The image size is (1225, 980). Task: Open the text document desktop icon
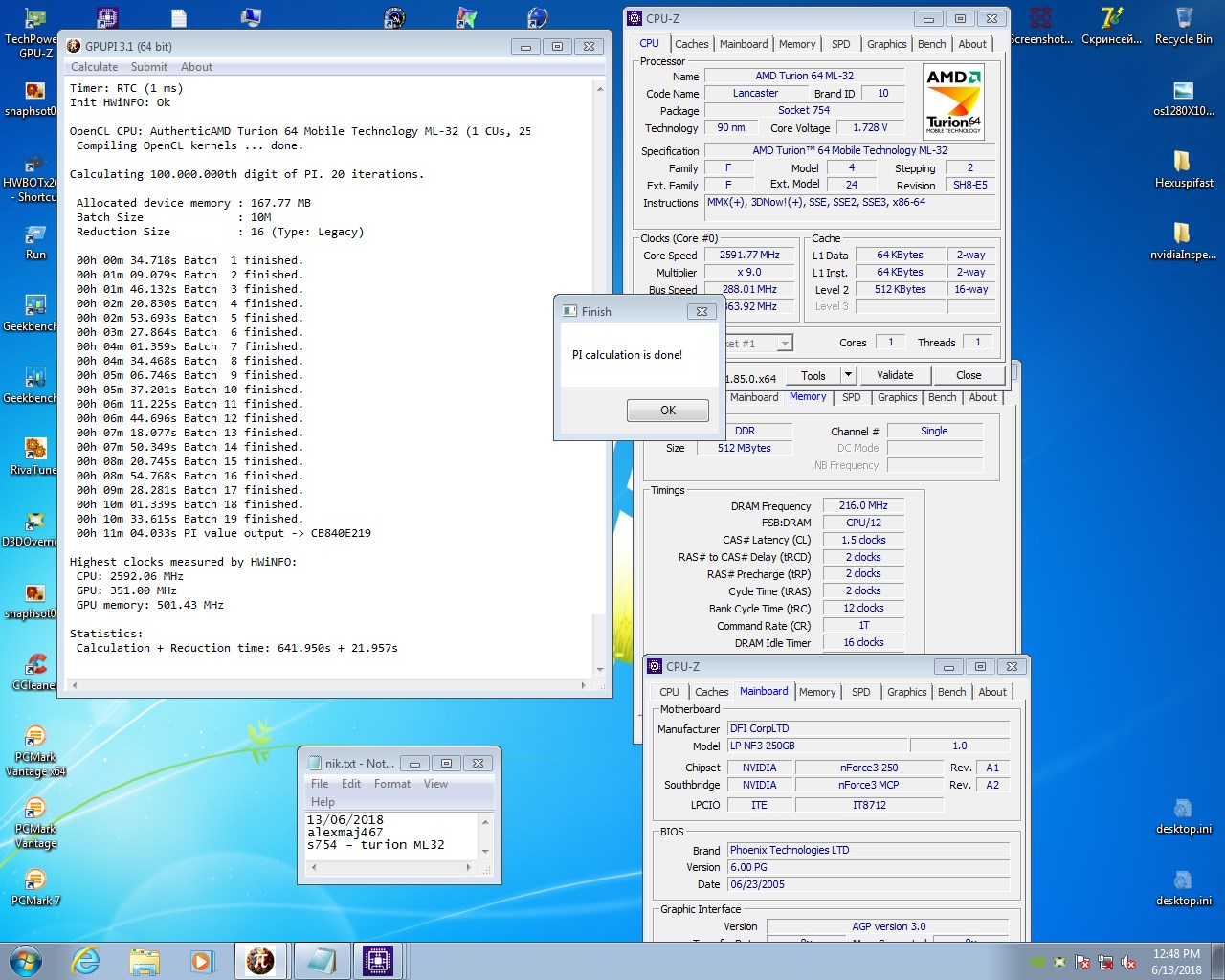tap(179, 17)
